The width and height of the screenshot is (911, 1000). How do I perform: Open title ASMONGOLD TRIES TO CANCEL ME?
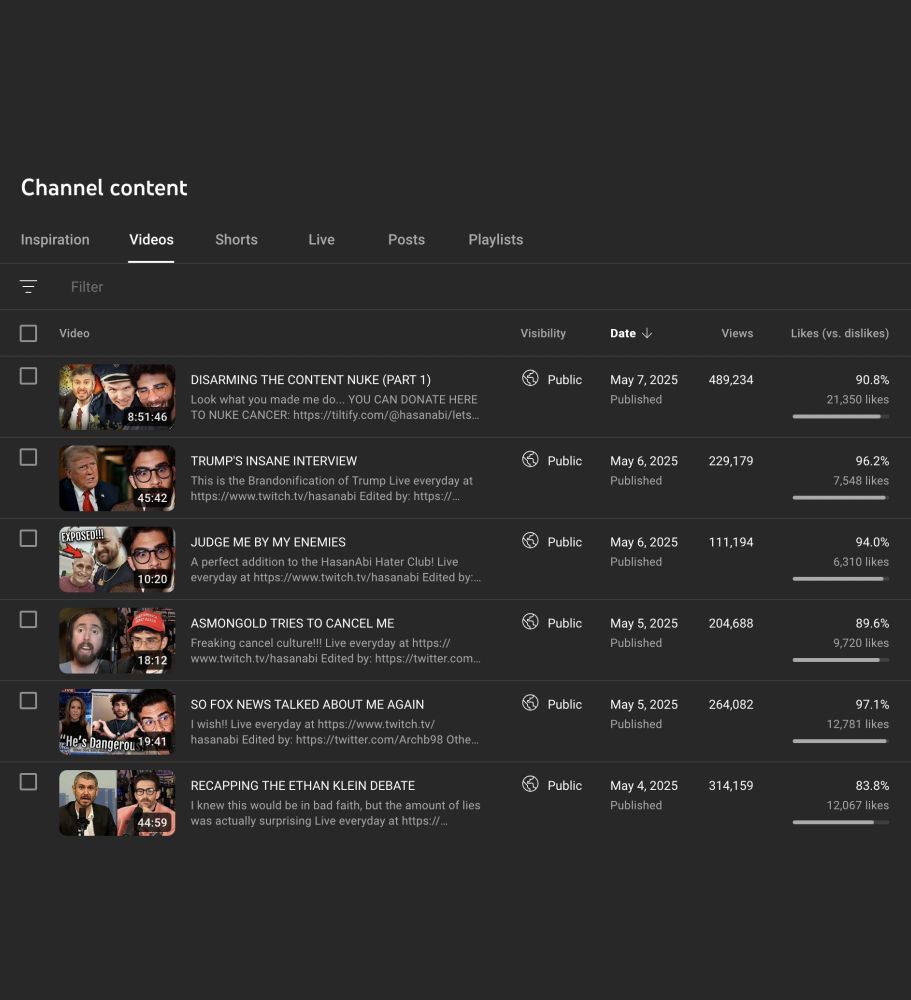[292, 623]
